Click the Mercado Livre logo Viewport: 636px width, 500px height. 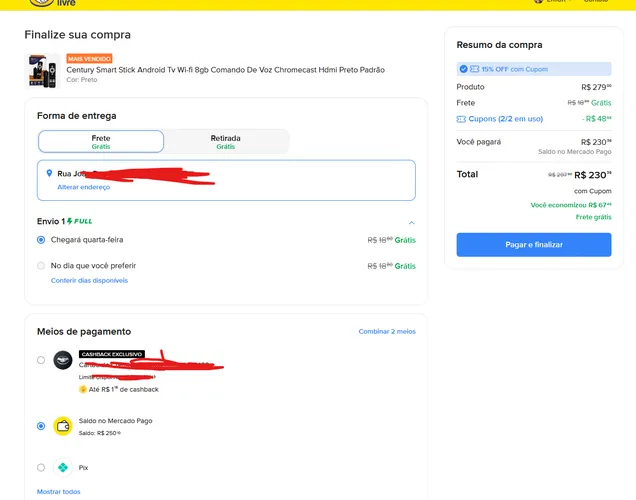(x=53, y=3)
